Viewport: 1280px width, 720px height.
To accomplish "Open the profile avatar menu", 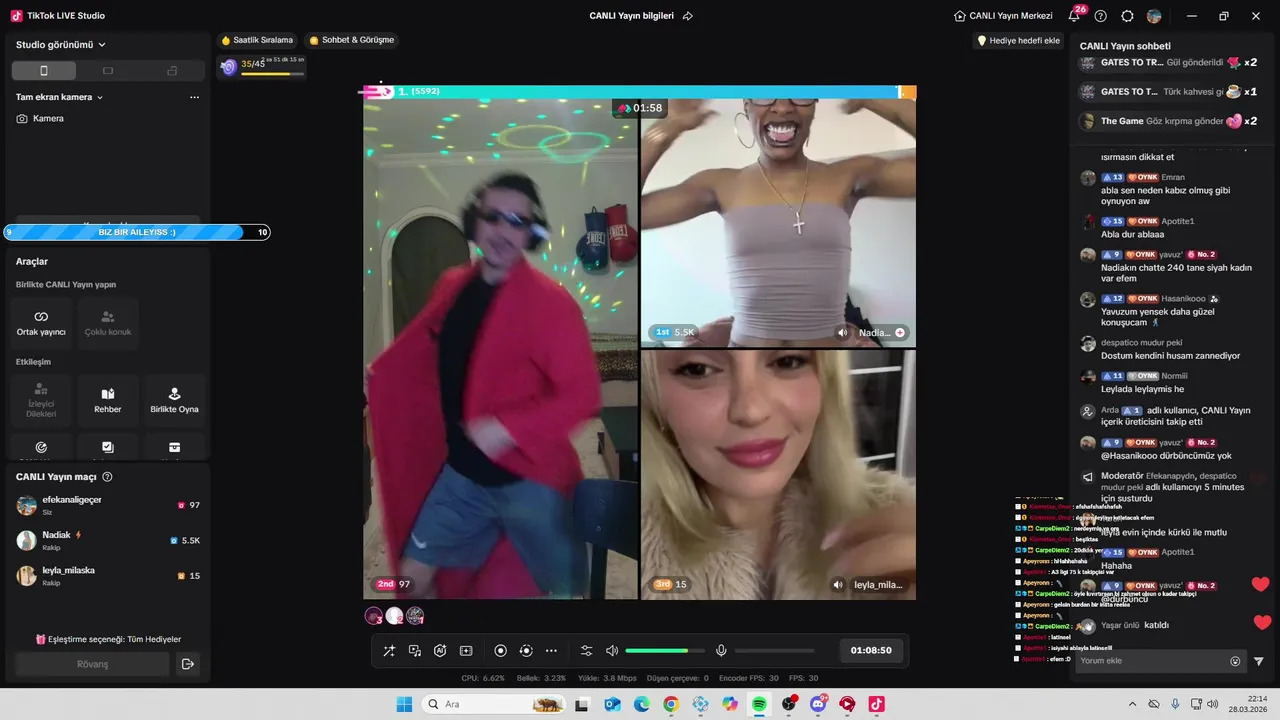I will pos(1154,16).
